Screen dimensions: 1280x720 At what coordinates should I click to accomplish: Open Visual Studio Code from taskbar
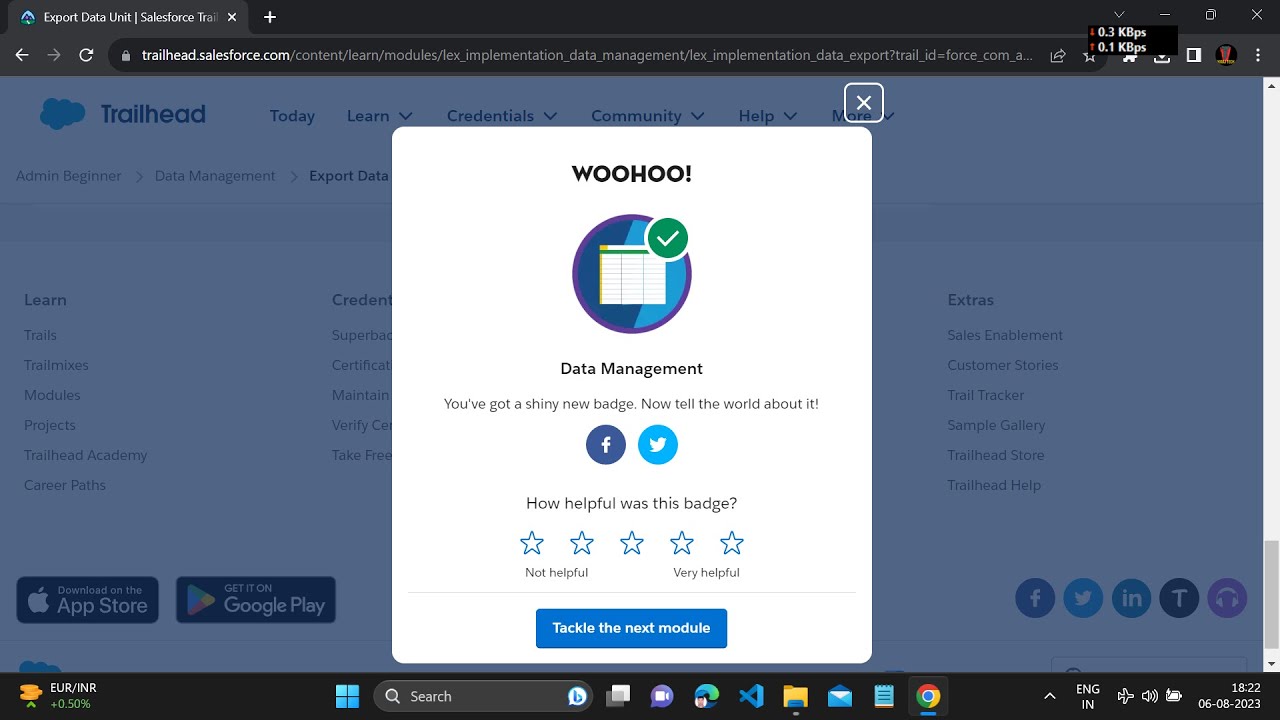pos(751,696)
